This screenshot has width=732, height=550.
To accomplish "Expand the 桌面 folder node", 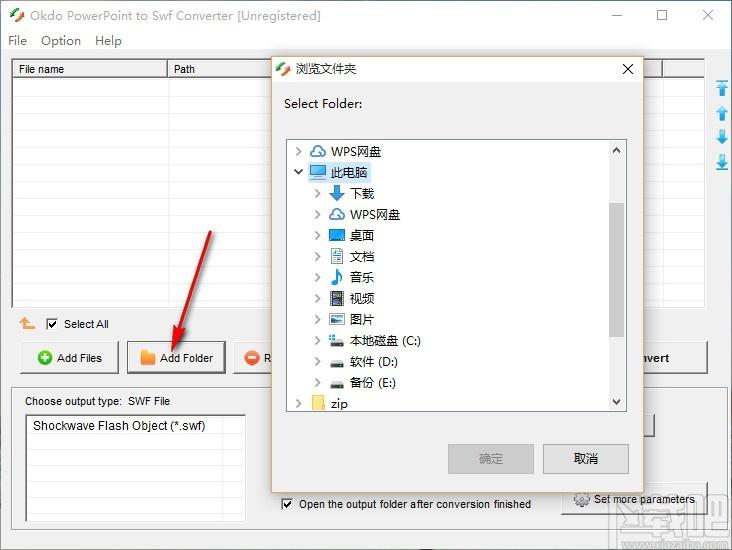I will coord(317,235).
